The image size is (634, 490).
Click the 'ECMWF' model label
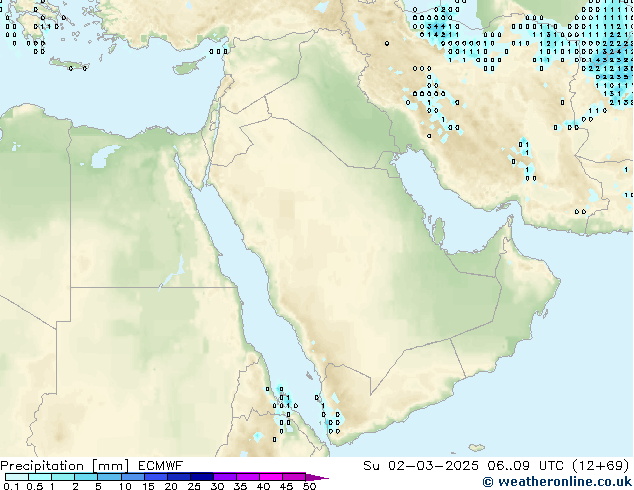point(161,466)
